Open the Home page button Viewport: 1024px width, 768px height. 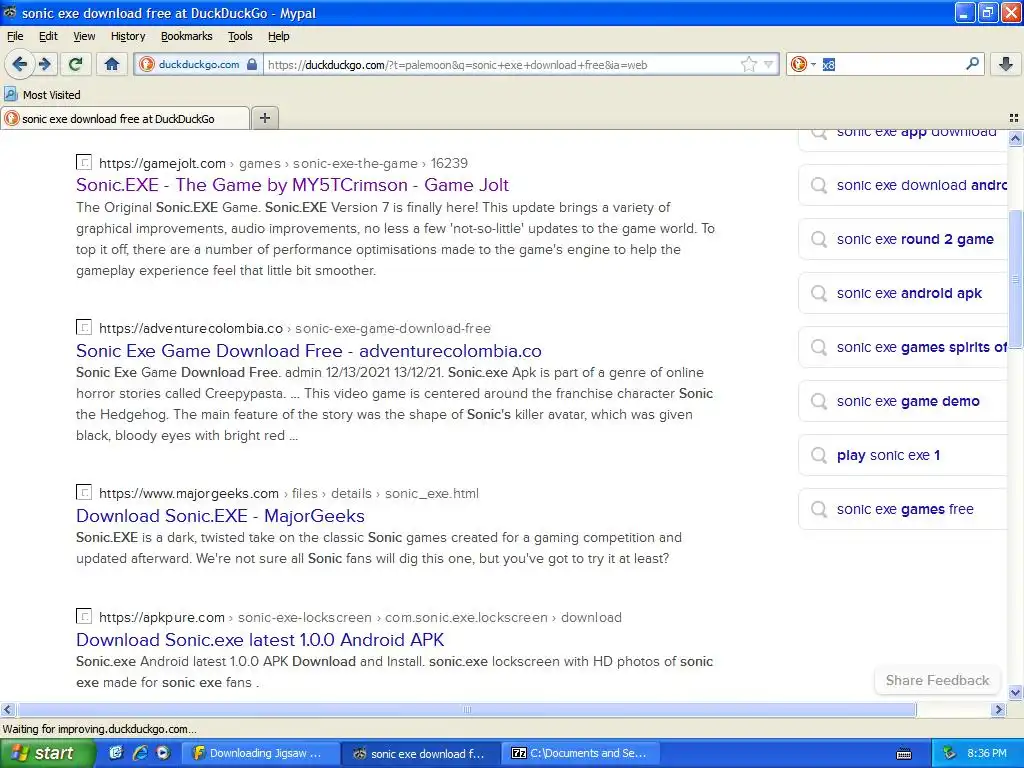tap(112, 64)
